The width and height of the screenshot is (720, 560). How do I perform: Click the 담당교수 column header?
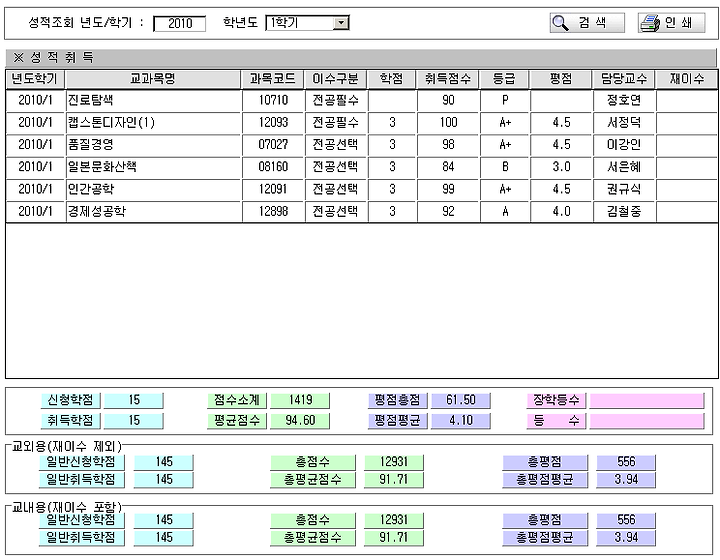tap(624, 79)
